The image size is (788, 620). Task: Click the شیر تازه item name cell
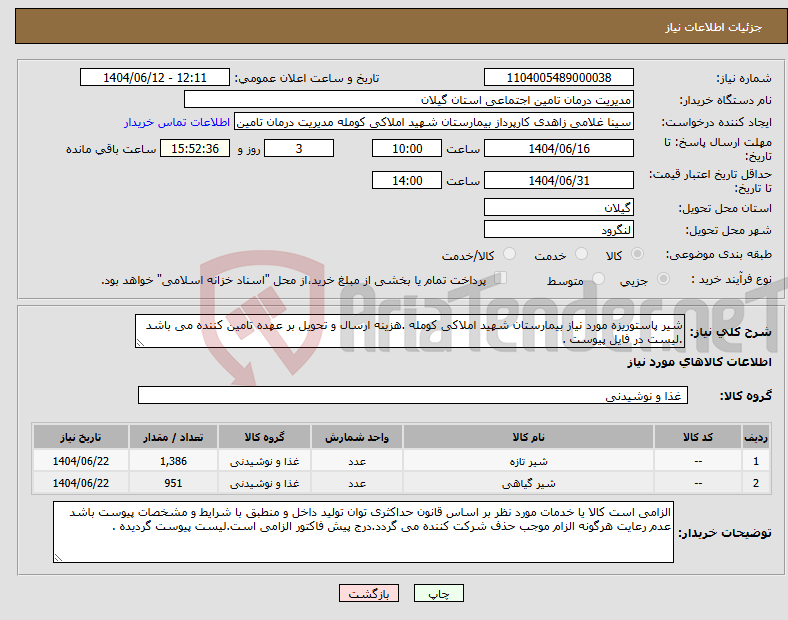(528, 461)
